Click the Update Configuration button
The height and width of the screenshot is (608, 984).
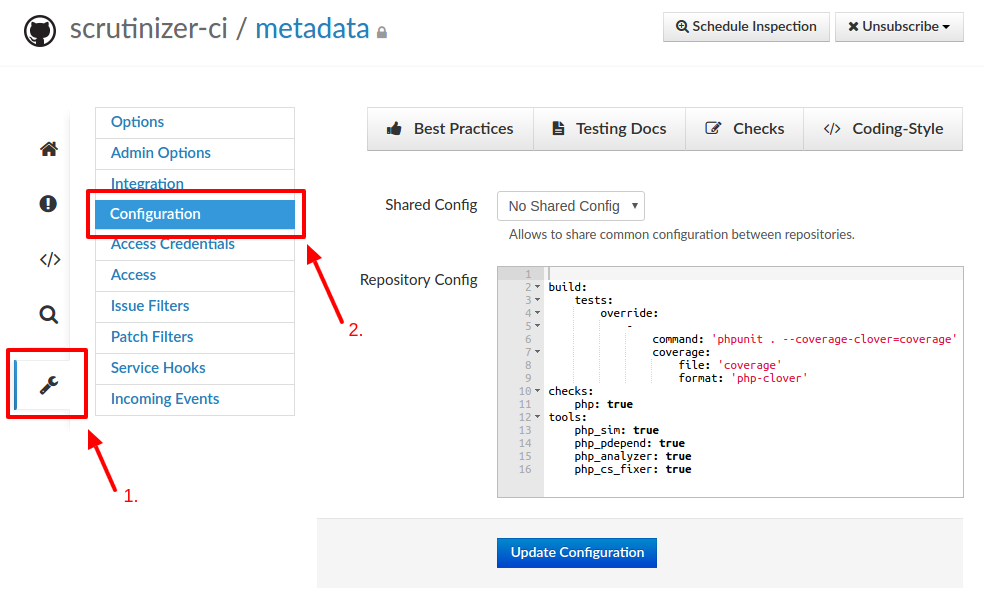point(577,553)
